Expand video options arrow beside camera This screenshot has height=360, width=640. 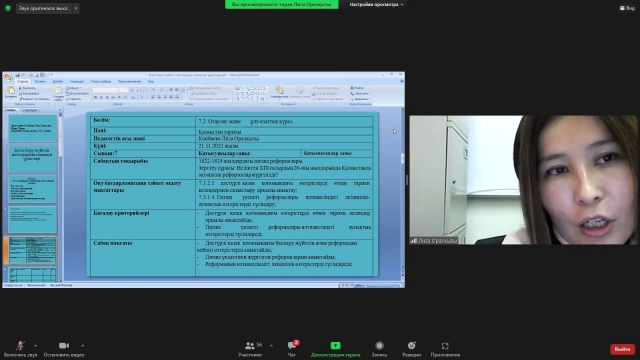[x=82, y=346]
